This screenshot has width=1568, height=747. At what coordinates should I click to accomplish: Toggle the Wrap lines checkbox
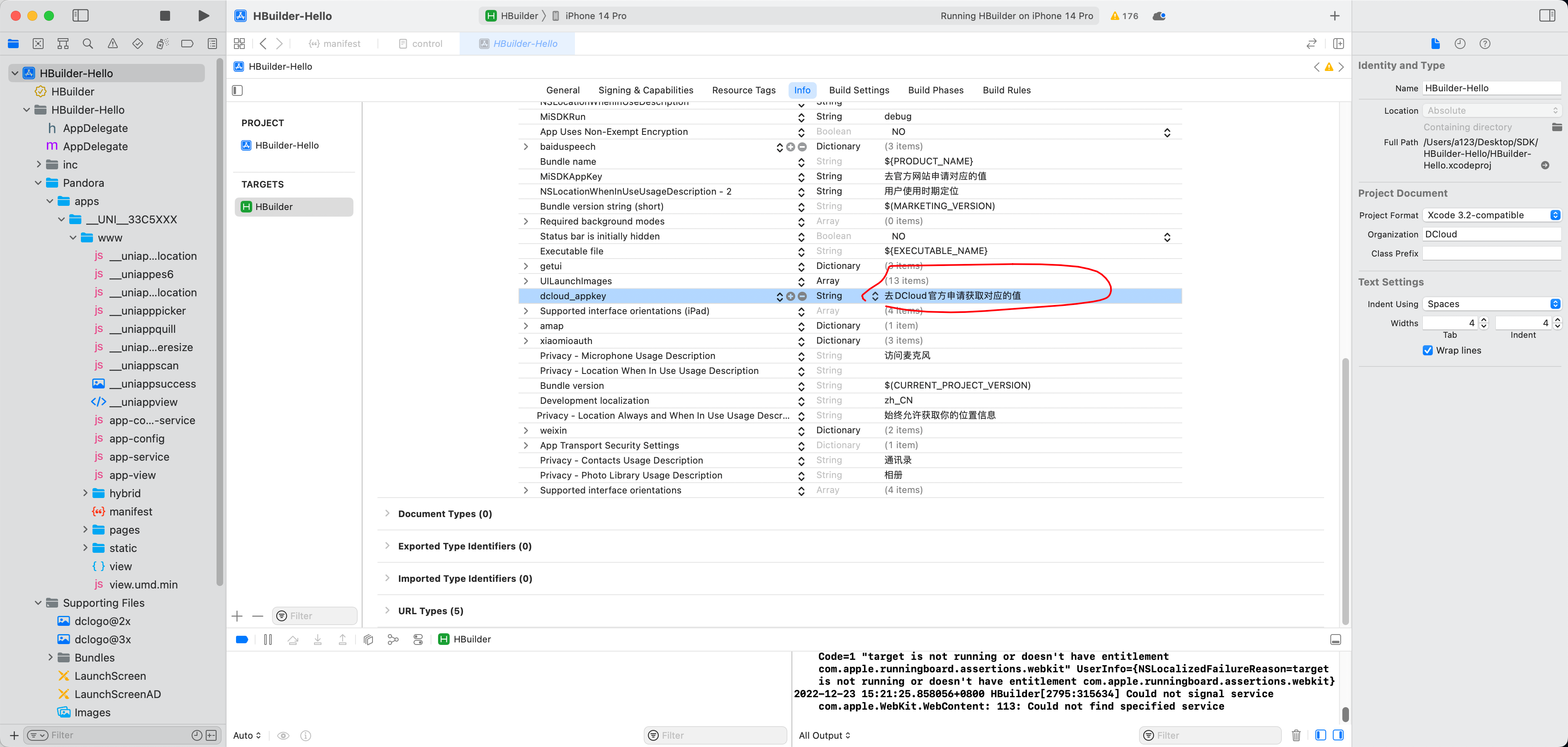(x=1427, y=351)
